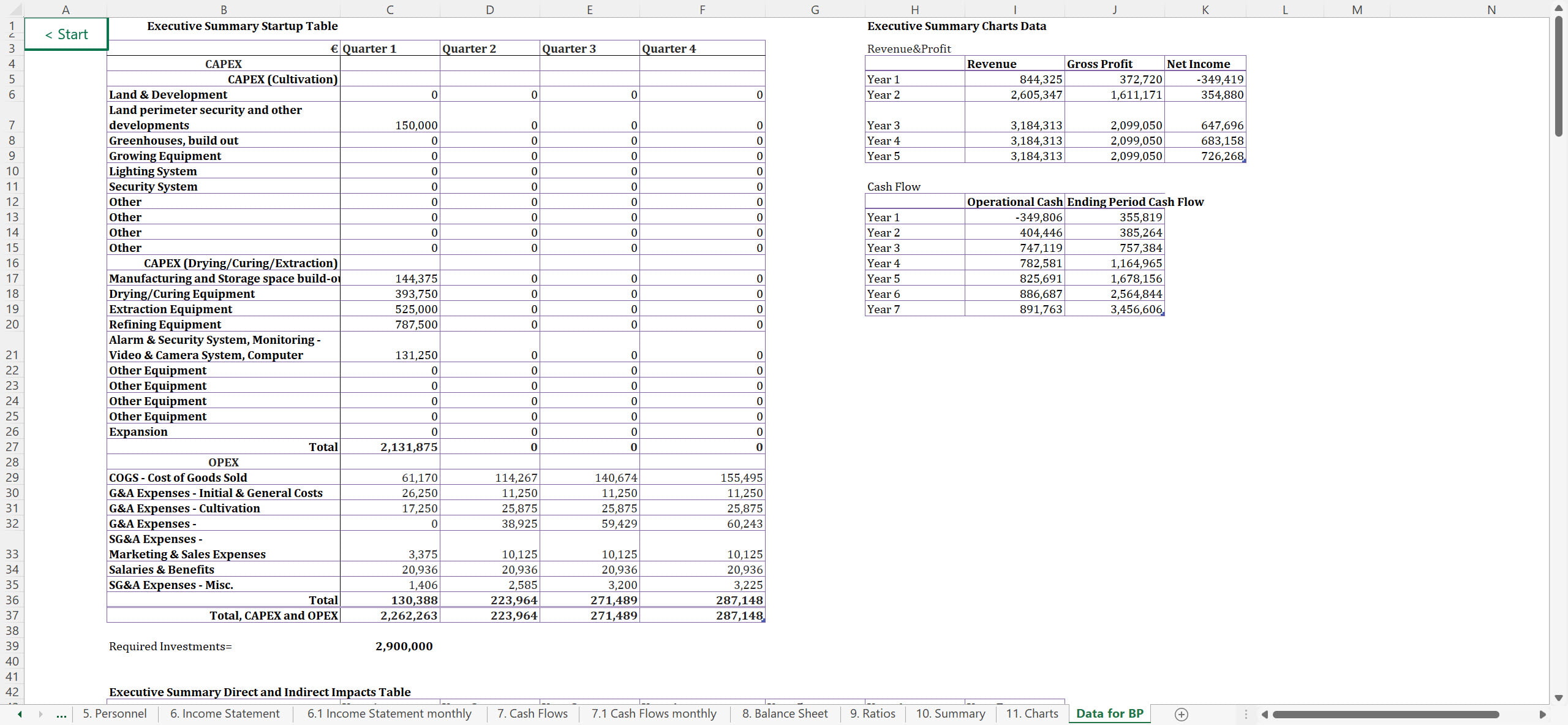Screen dimensions: 1568x725
Task: Click the hidden sheets ellipsis button
Action: coord(61,714)
